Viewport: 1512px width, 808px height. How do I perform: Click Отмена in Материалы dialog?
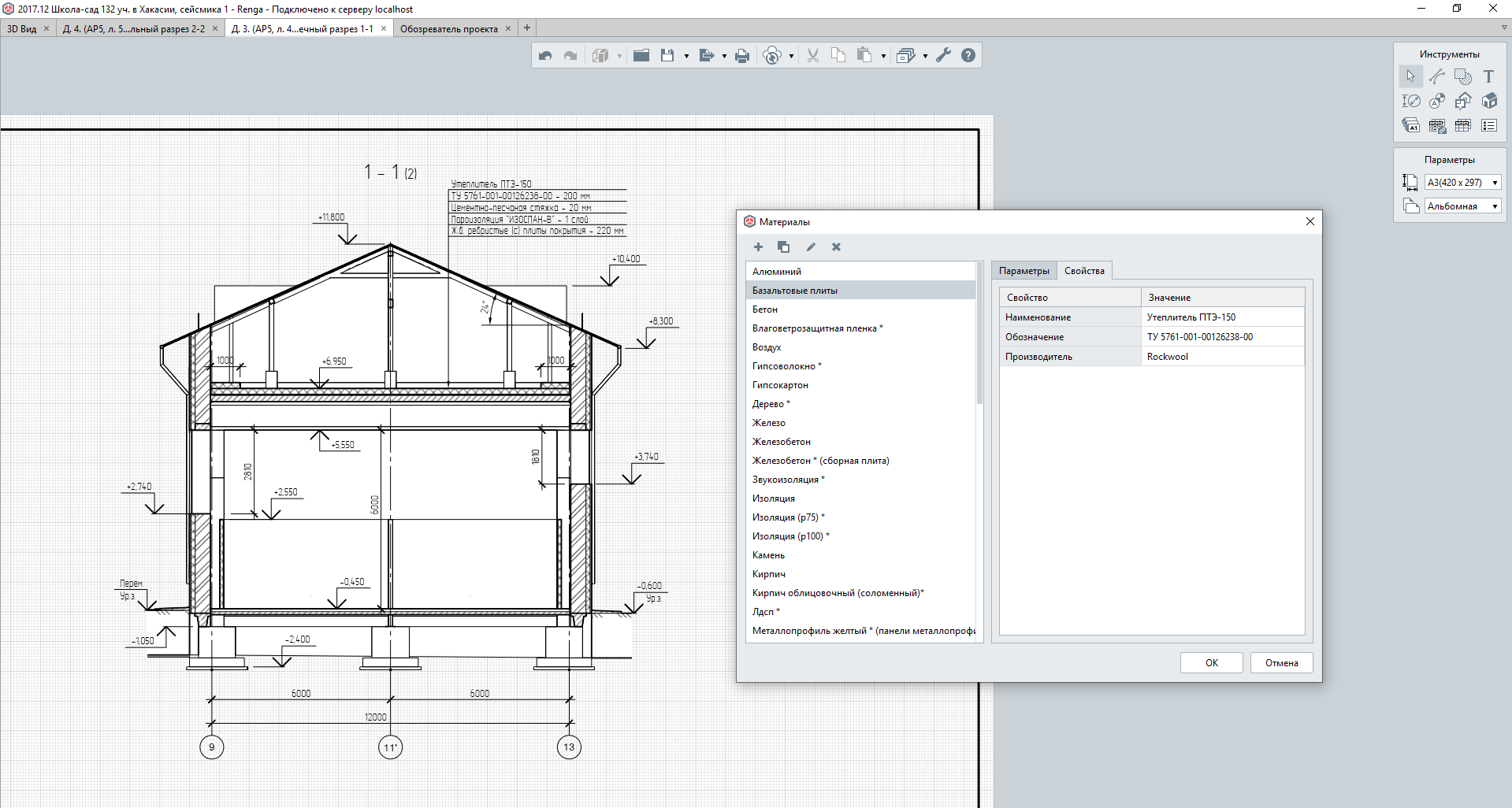tap(1281, 663)
